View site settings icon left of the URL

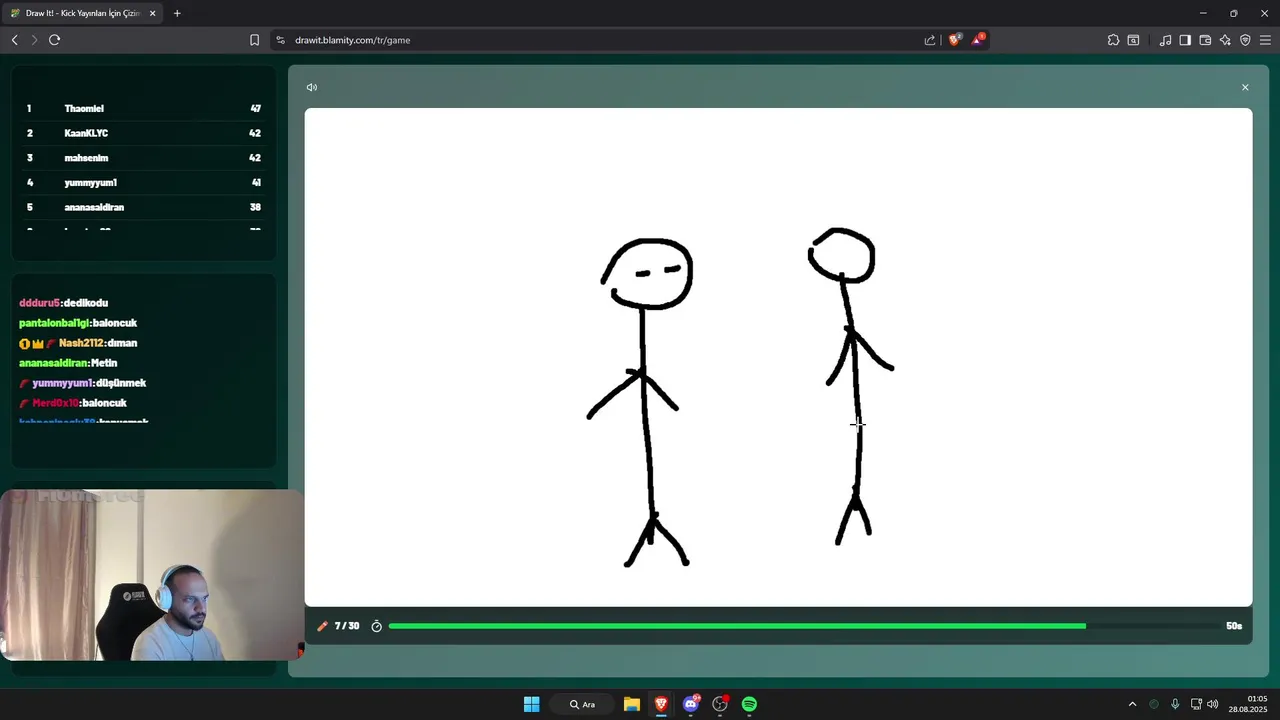[281, 40]
